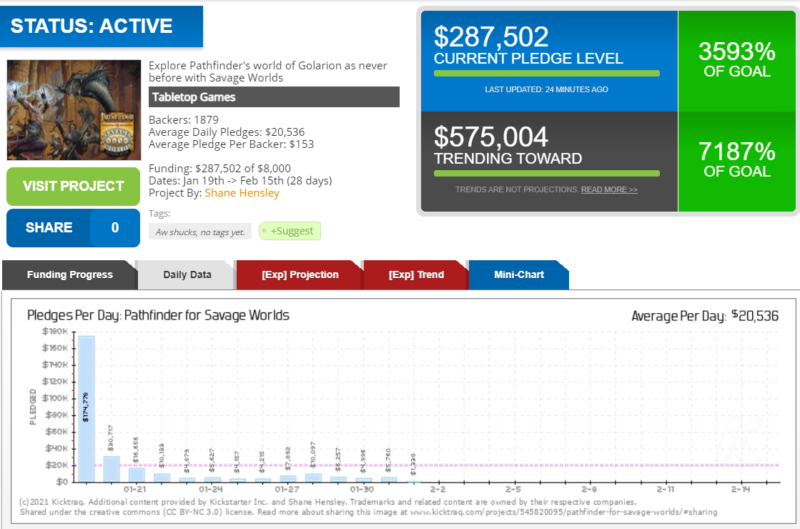Click the $16,656 pledge bar label
800x529 pixels.
tap(136, 450)
